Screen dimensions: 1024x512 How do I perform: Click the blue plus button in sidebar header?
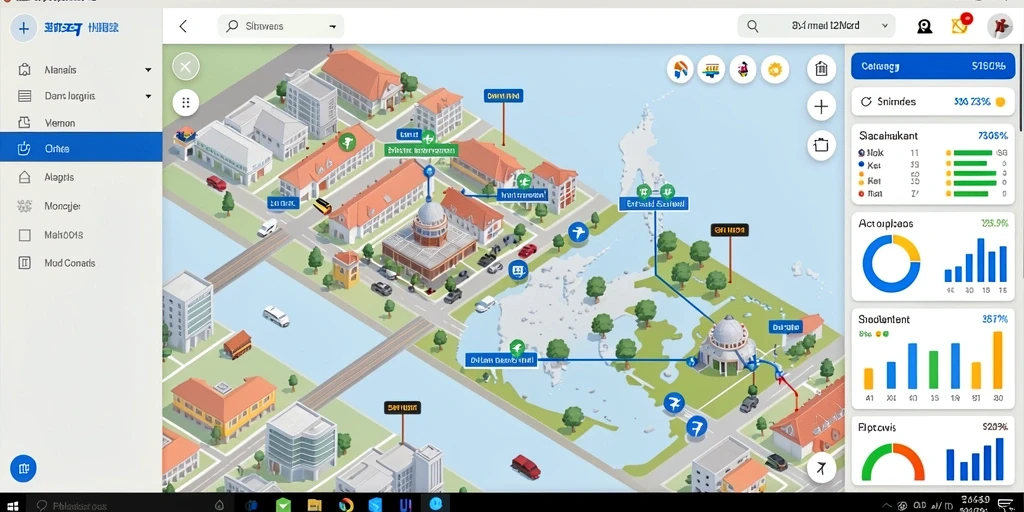click(x=24, y=28)
